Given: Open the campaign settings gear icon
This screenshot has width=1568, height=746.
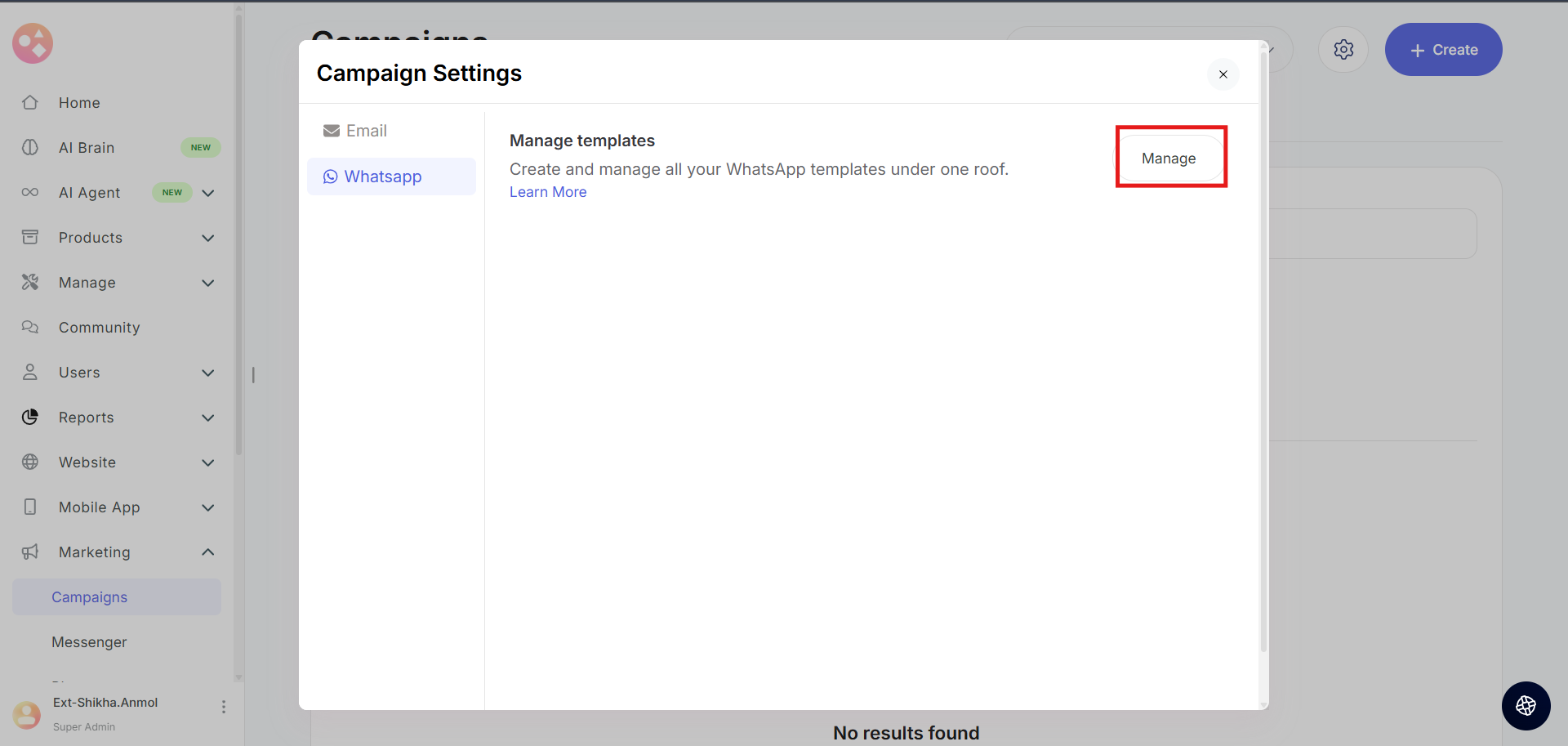Looking at the screenshot, I should click(x=1343, y=50).
